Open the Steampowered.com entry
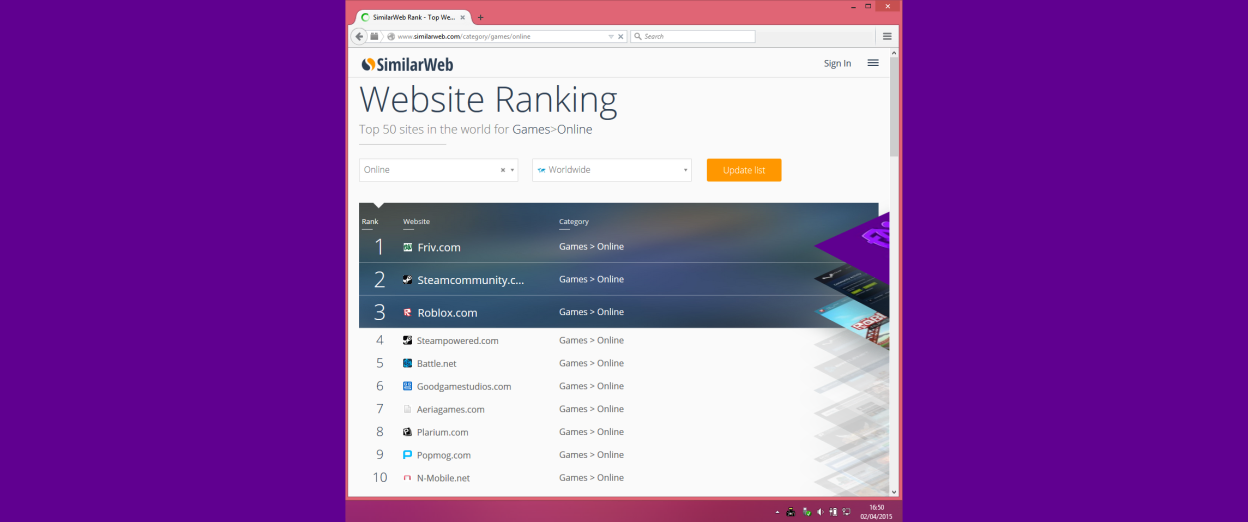 click(x=457, y=341)
